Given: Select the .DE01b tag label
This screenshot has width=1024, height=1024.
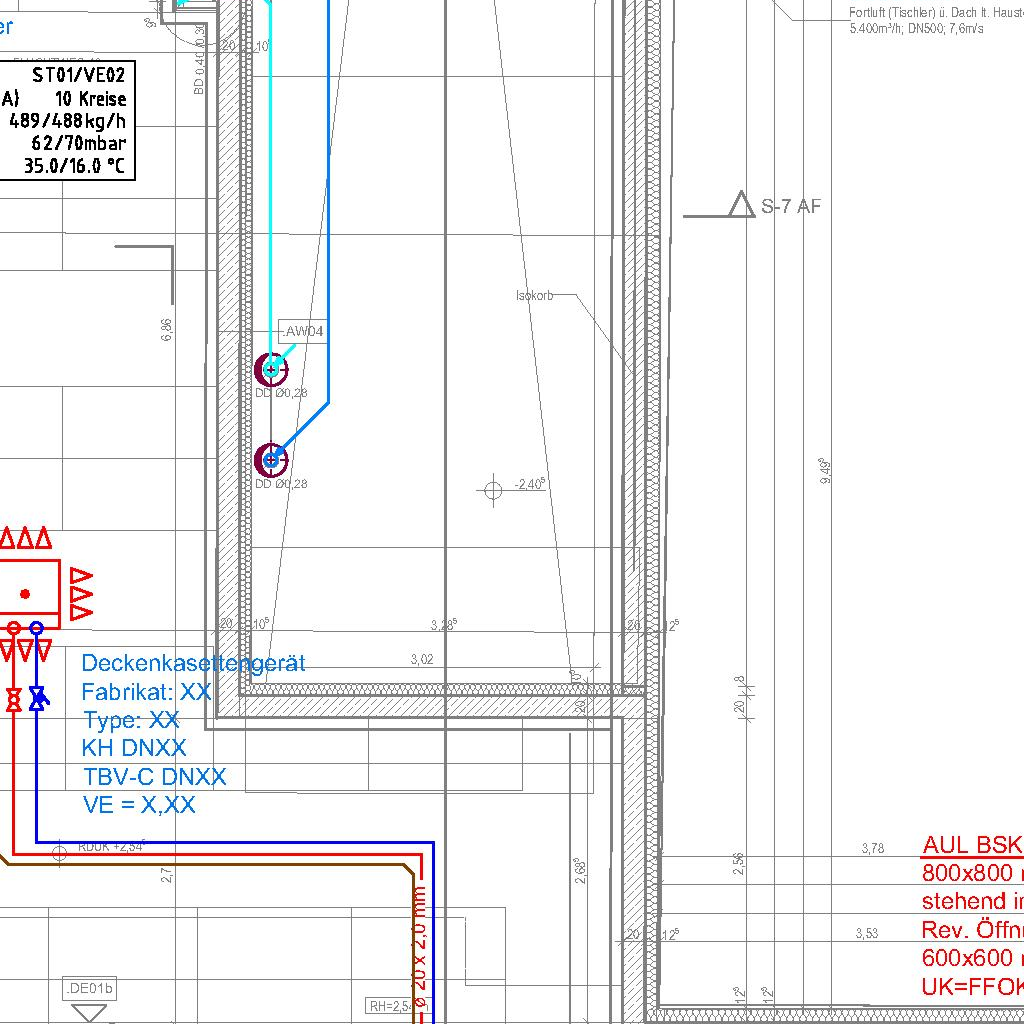Looking at the screenshot, I should point(90,989).
